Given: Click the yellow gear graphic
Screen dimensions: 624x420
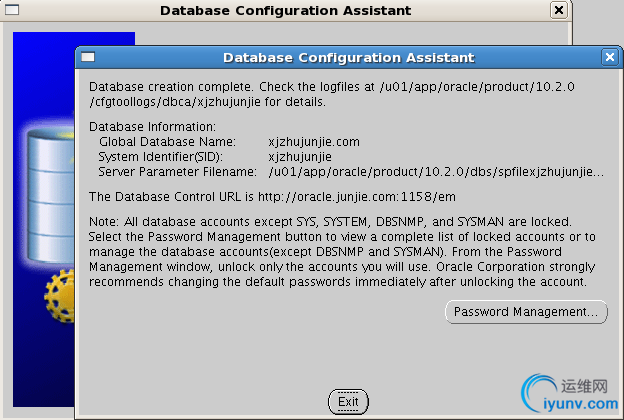Looking at the screenshot, I should (60, 298).
